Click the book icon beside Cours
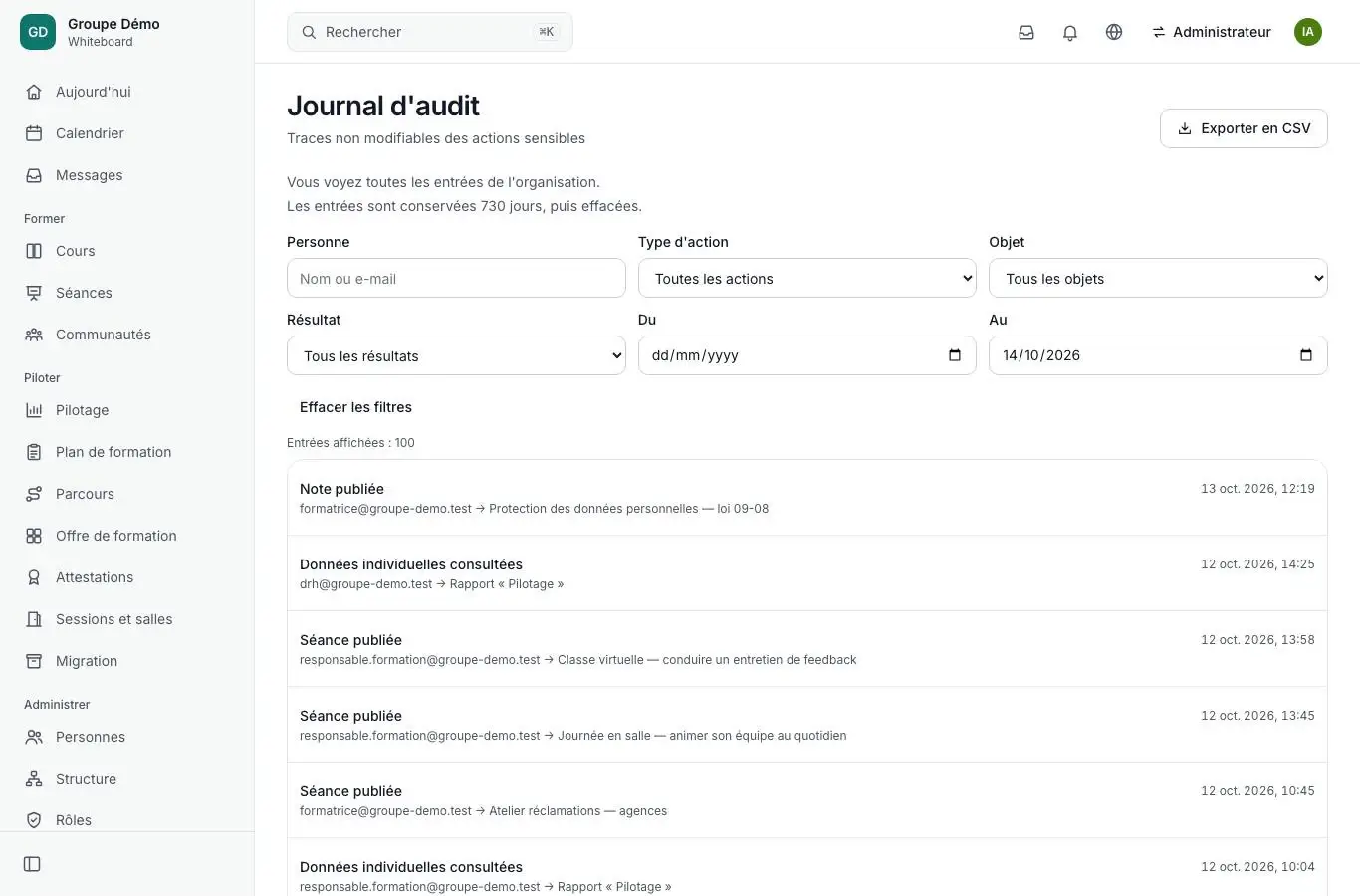This screenshot has height=896, width=1360. click(34, 251)
